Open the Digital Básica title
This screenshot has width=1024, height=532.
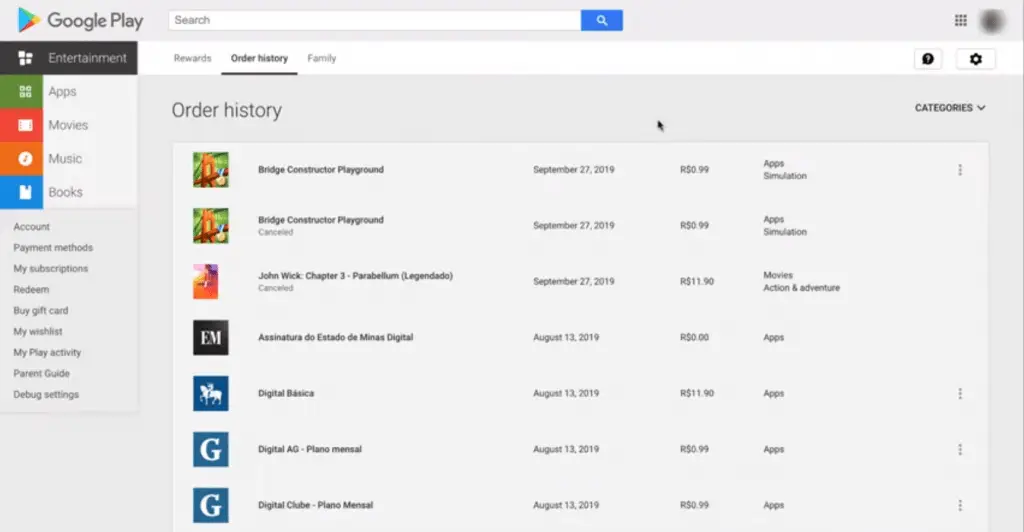point(286,394)
